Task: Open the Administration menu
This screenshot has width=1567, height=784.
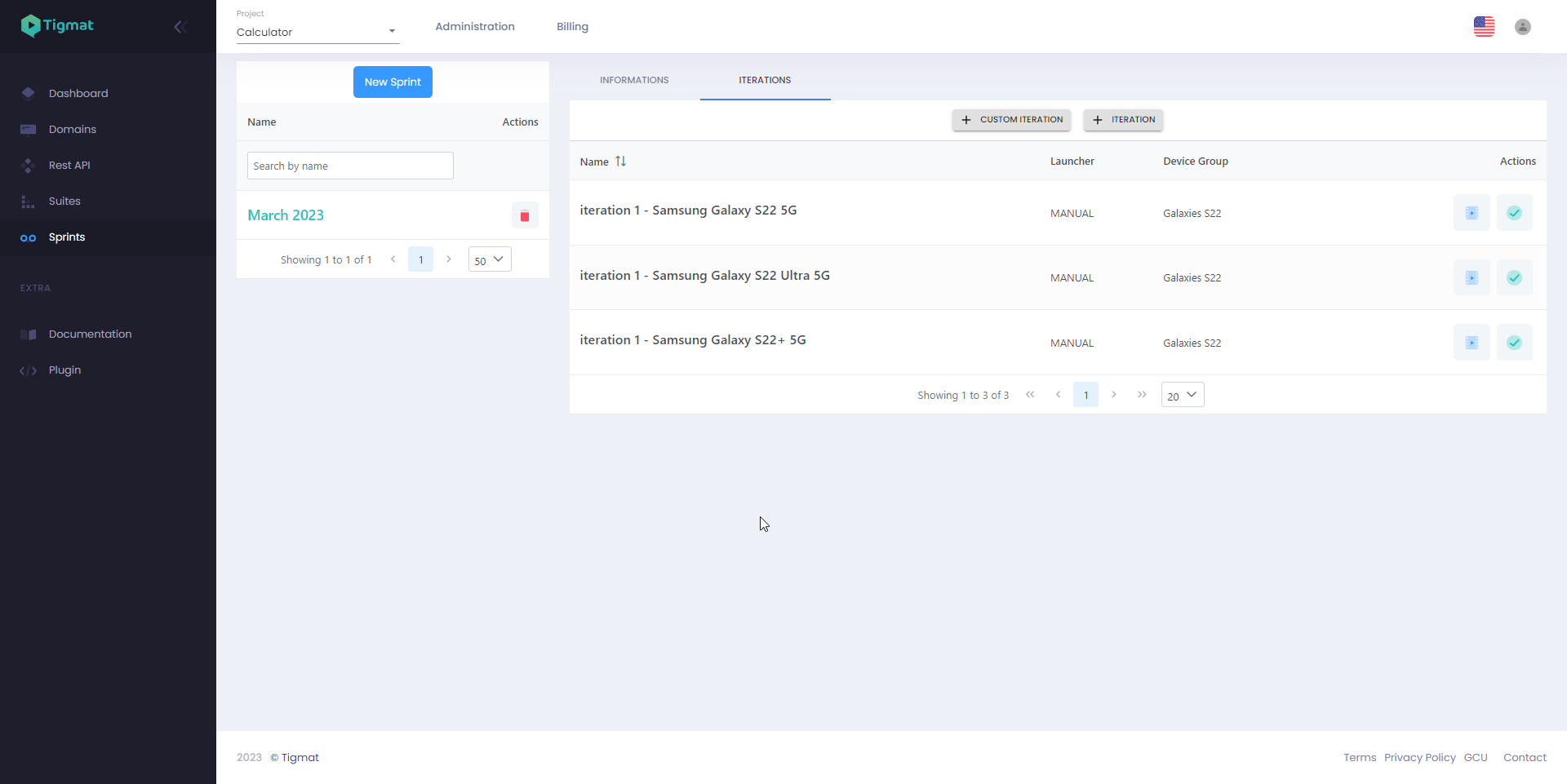Action: tap(475, 26)
